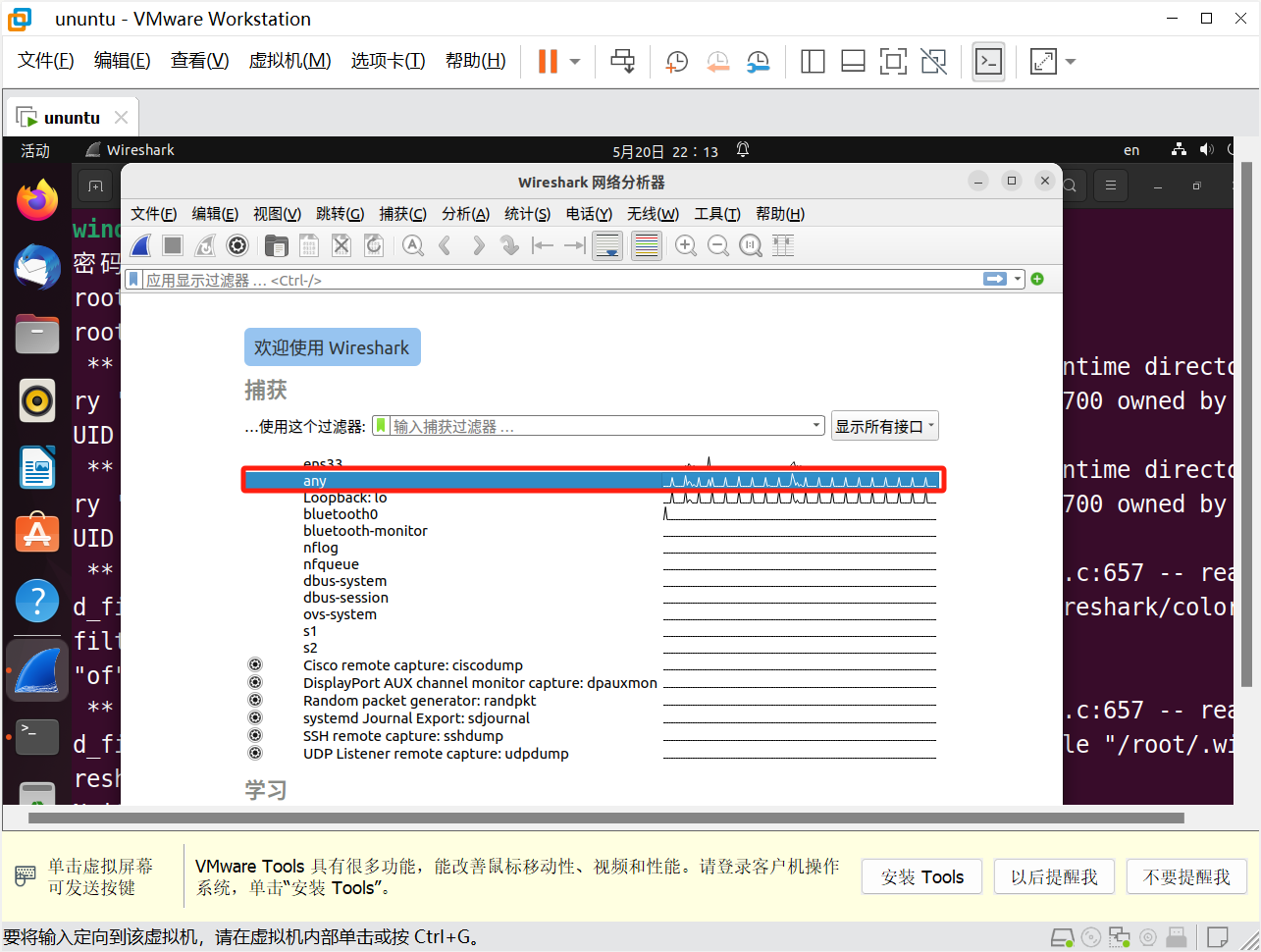Open settings for Random packet generator randpkt

tap(255, 700)
